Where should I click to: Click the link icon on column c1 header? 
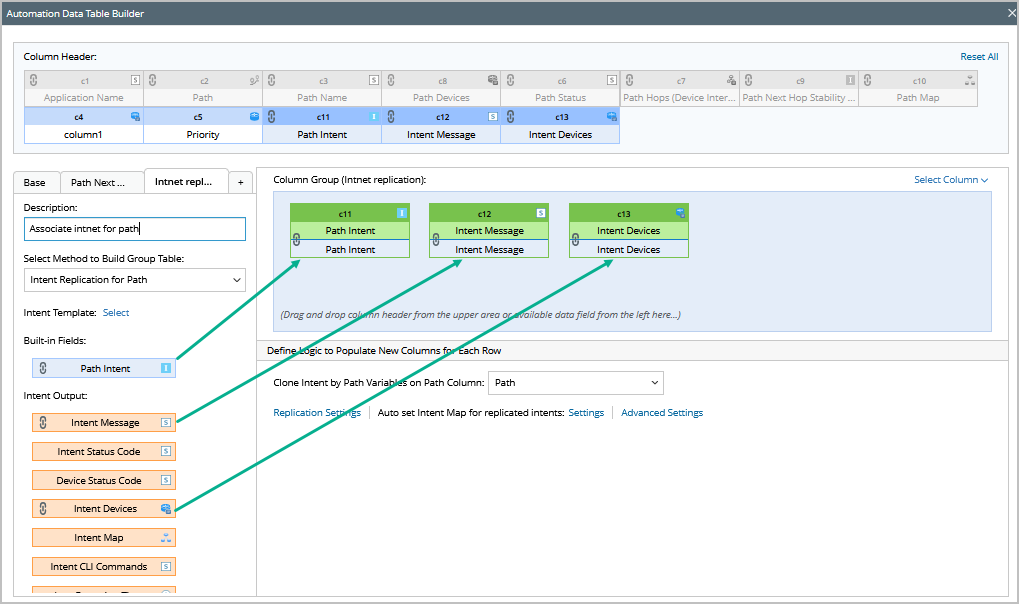(x=34, y=80)
